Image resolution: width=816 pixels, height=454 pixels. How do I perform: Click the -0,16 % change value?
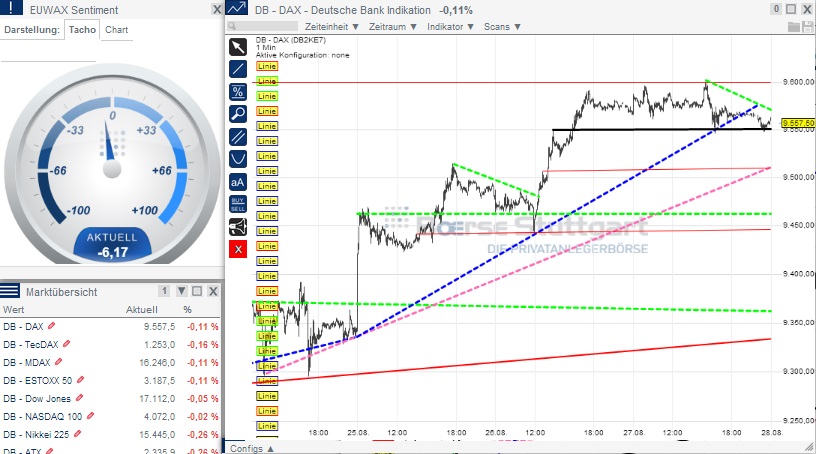pyautogui.click(x=203, y=345)
